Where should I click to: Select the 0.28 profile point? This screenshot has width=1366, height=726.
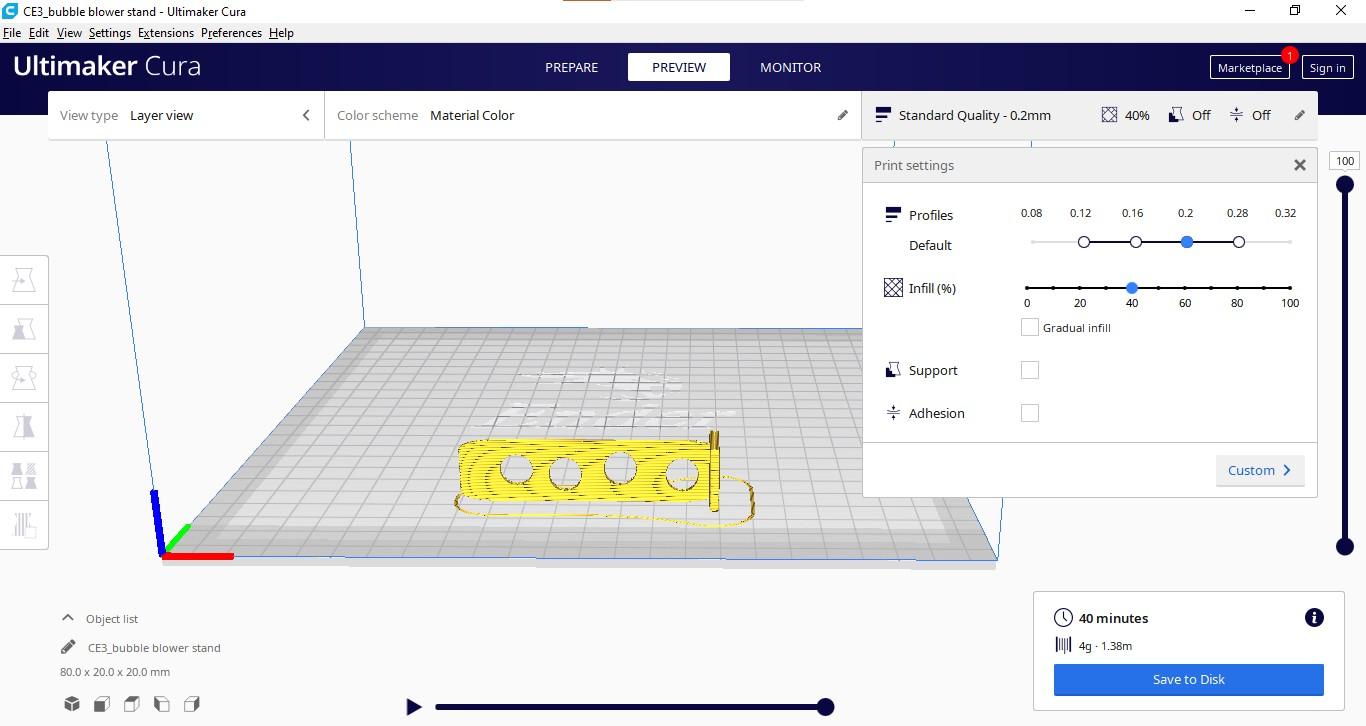[1239, 242]
